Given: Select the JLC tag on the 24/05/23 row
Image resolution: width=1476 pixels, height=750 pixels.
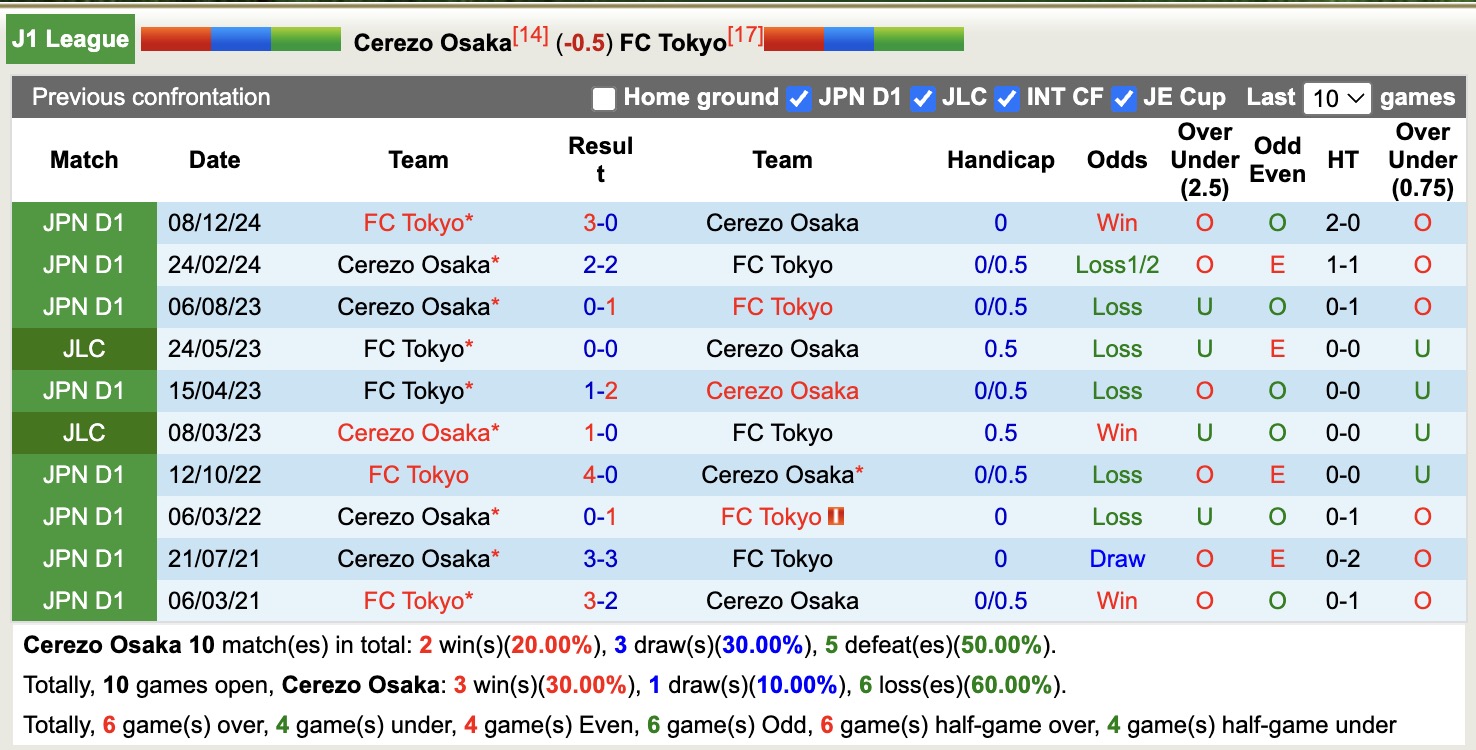Looking at the screenshot, I should (x=84, y=349).
